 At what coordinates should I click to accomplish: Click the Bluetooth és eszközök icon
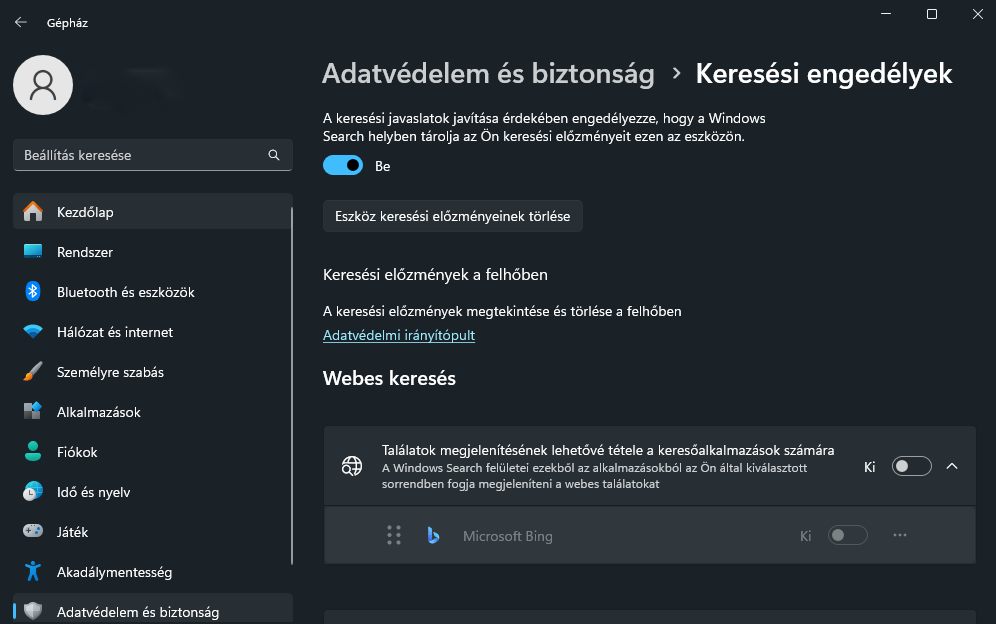click(32, 292)
